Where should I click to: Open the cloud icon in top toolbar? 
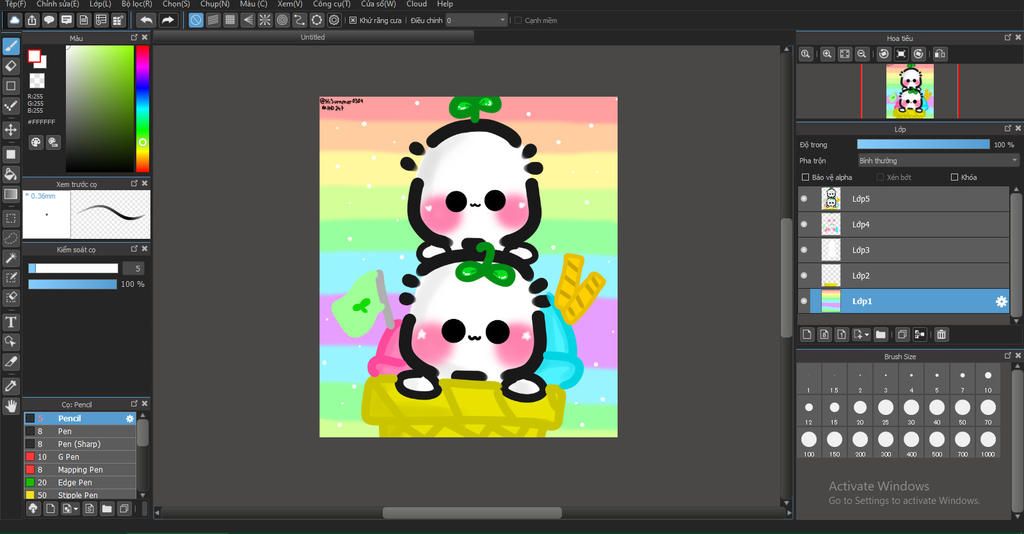(x=14, y=20)
